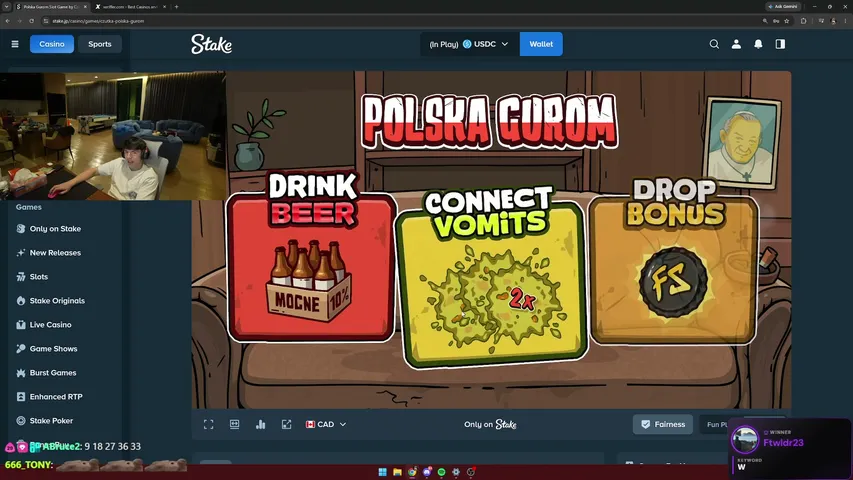853x480 pixels.
Task: Click the Polska Gurom game title
Action: [x=490, y=121]
